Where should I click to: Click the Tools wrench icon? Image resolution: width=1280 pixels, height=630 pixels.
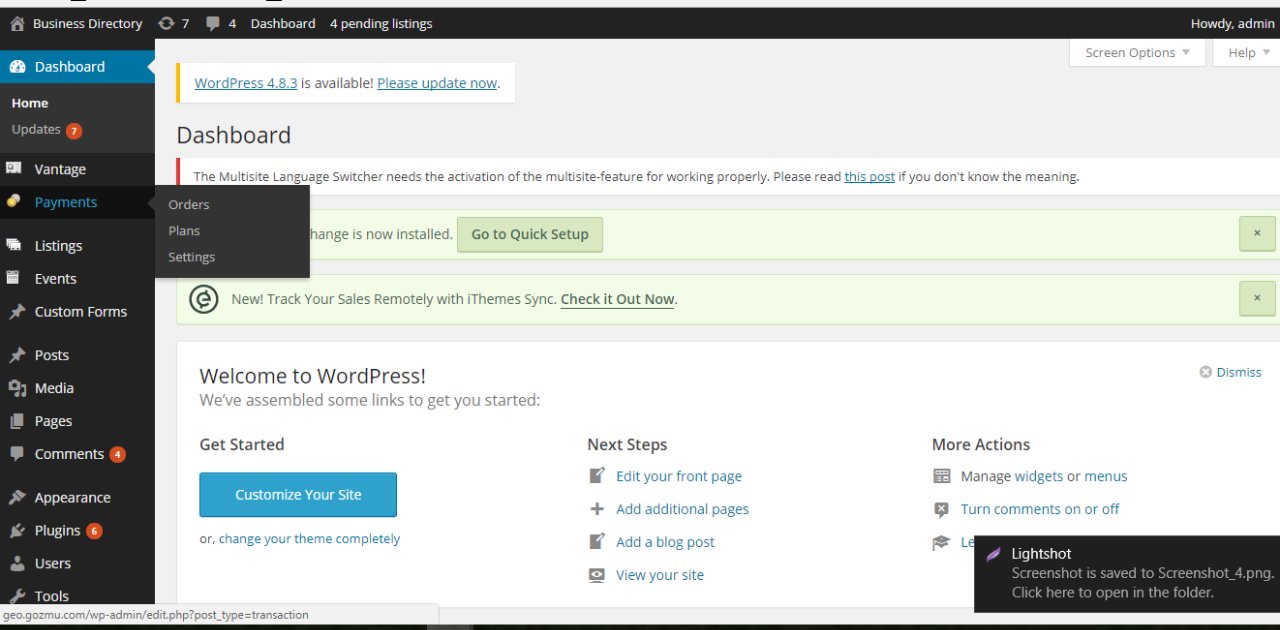point(17,596)
